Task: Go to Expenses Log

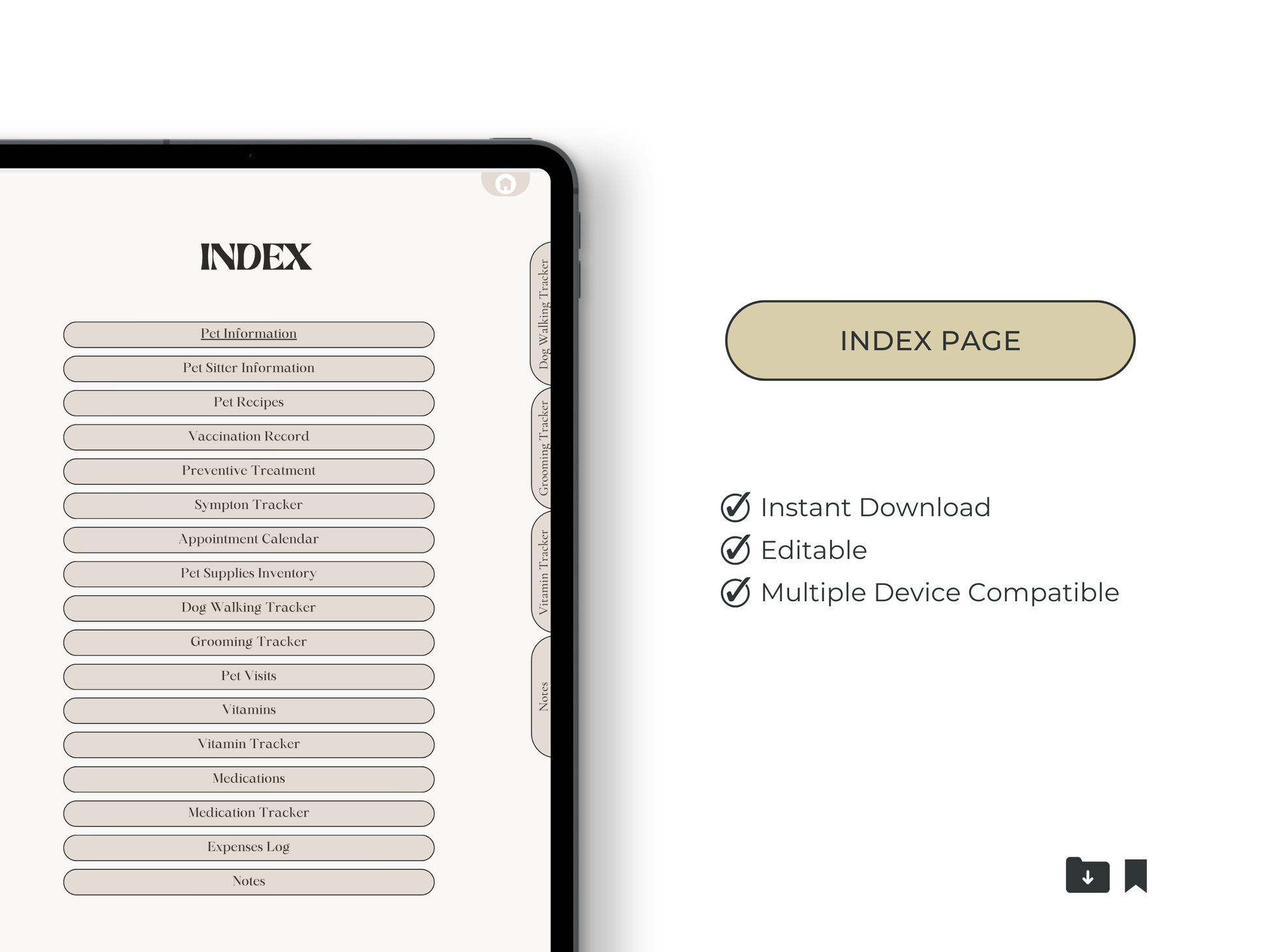Action: pyautogui.click(x=248, y=847)
